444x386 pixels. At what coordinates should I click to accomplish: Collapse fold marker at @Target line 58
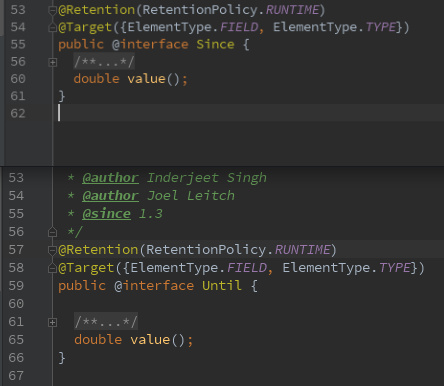pos(52,268)
